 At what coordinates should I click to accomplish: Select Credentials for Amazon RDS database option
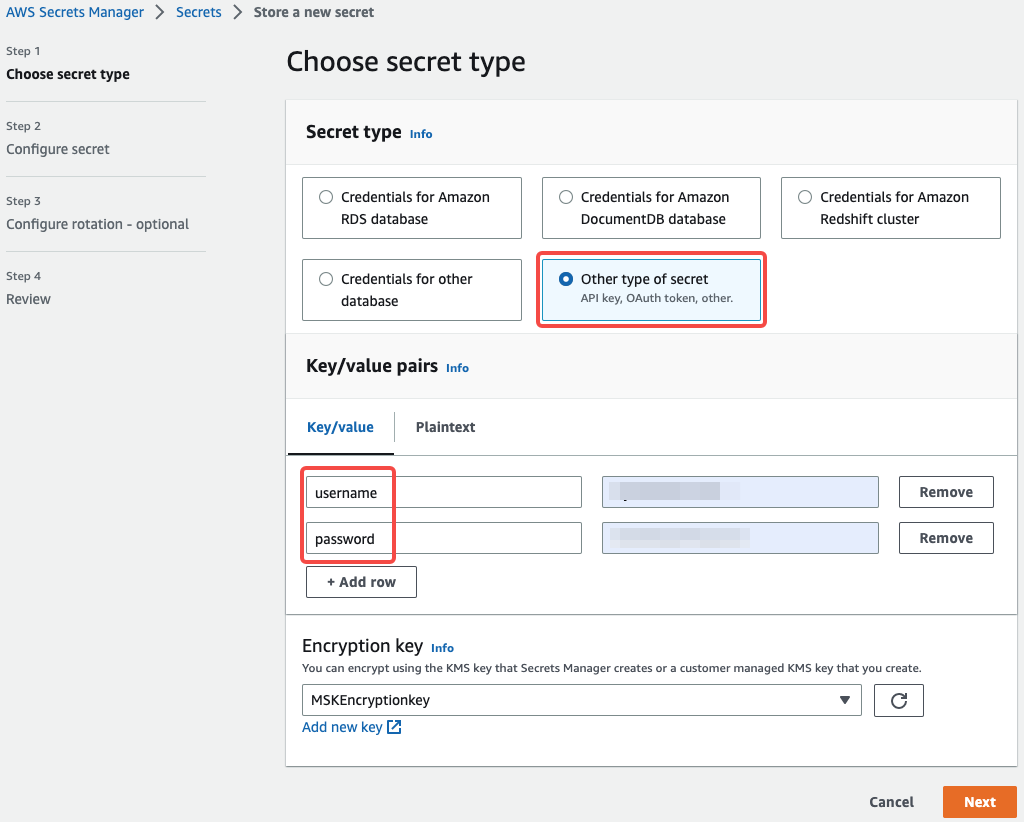point(326,197)
